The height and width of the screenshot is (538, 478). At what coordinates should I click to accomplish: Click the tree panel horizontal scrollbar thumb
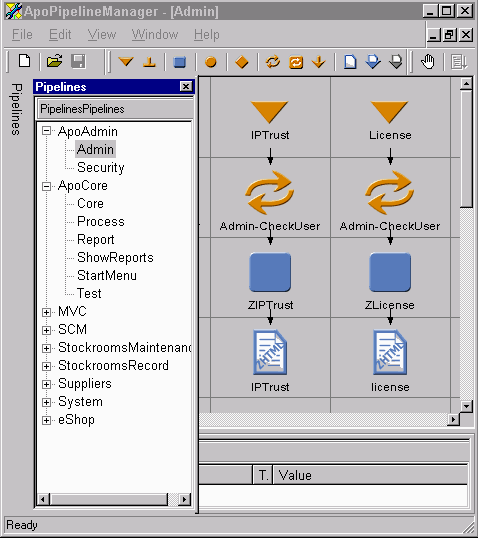tap(109, 499)
